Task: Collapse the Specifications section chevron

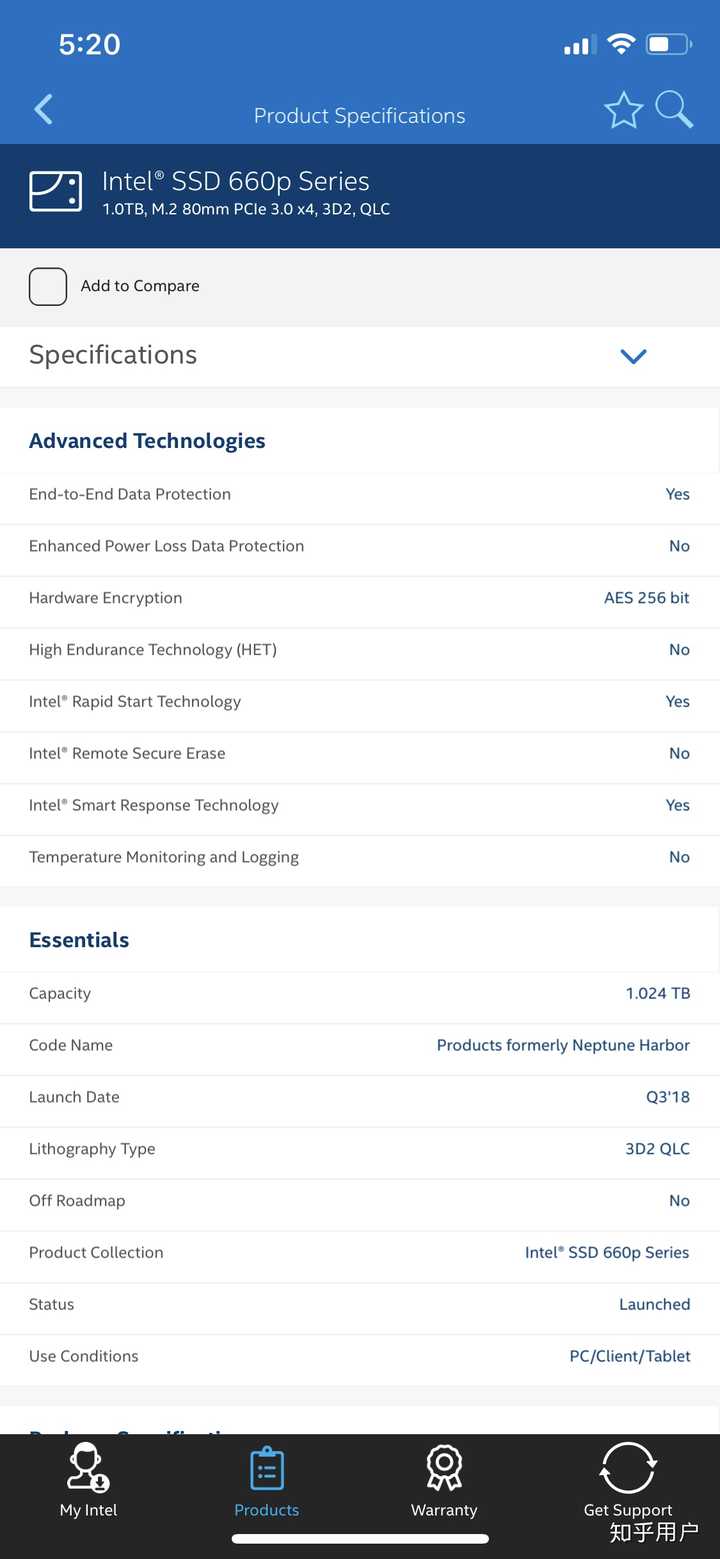Action: point(633,356)
